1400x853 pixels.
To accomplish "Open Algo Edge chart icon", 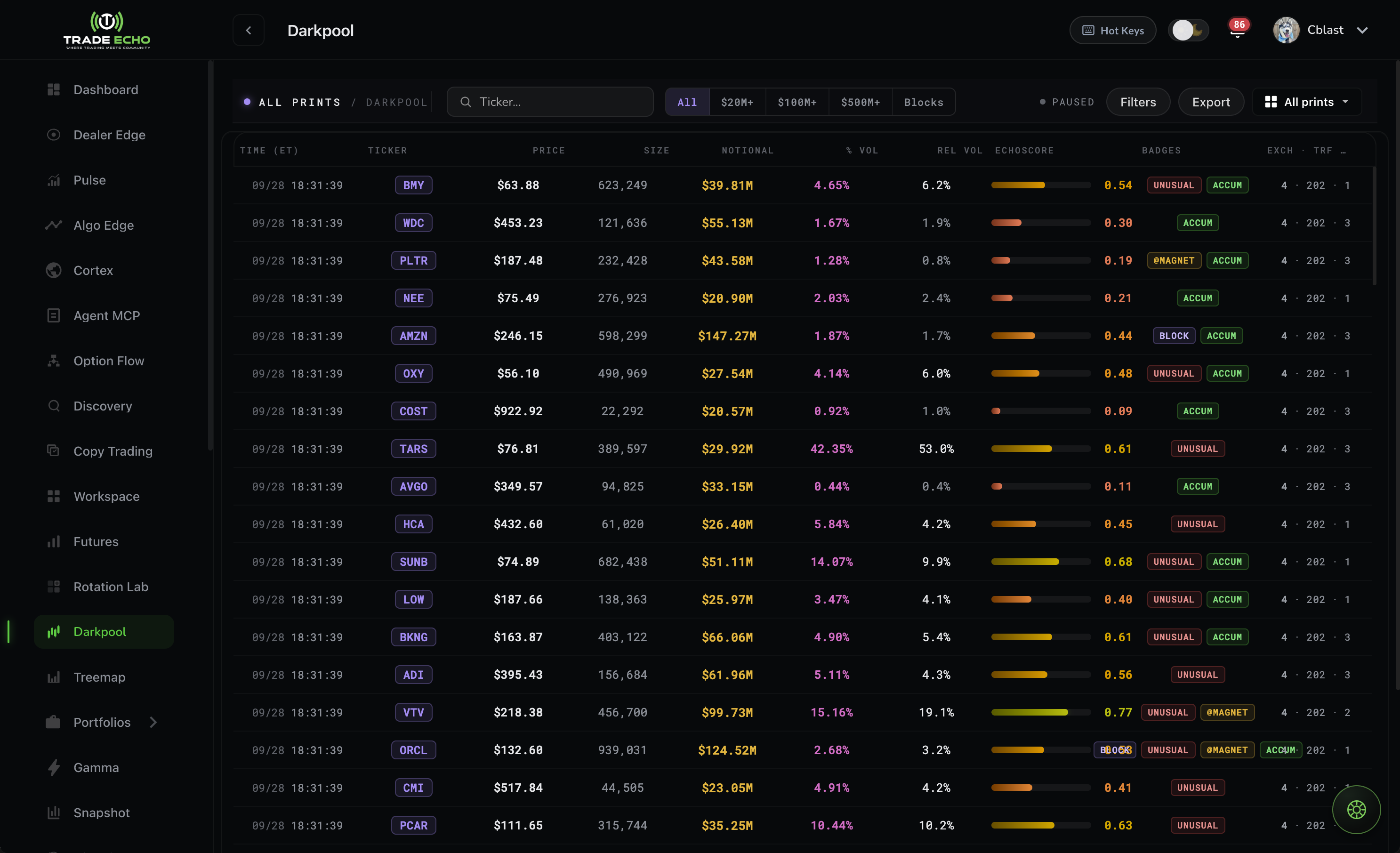I will tap(53, 225).
